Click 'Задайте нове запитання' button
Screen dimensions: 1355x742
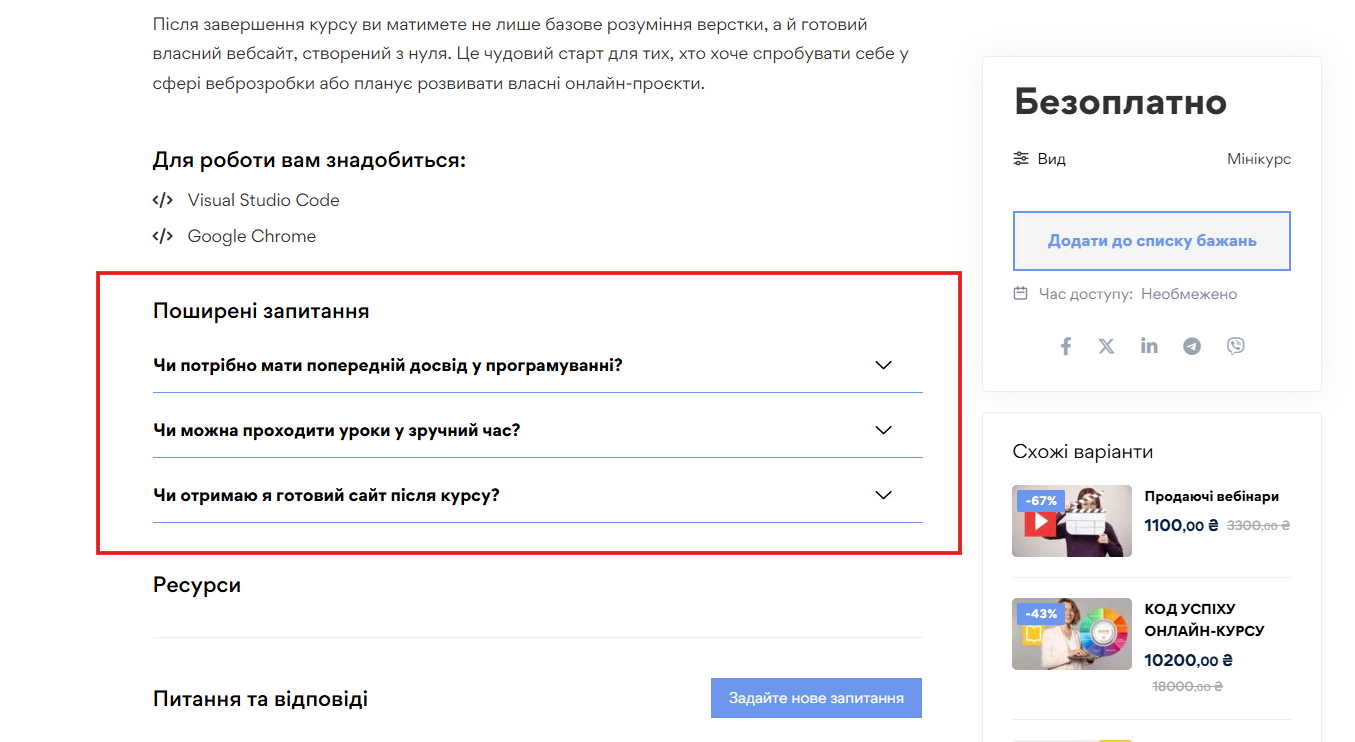pos(816,698)
